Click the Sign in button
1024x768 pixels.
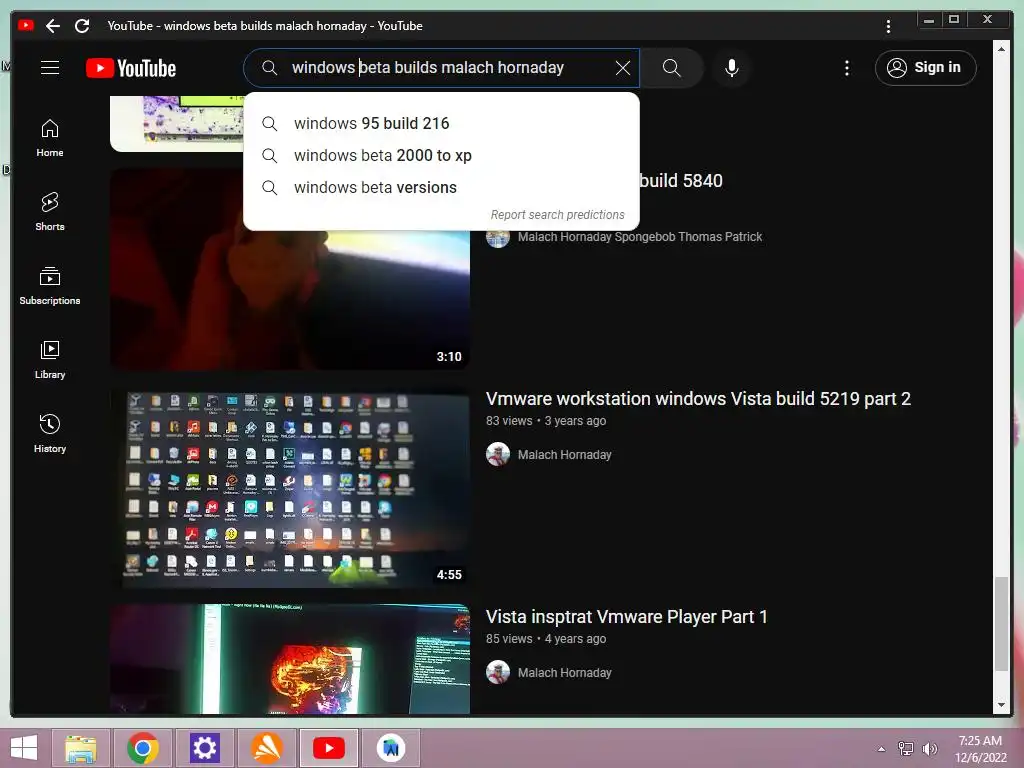pos(925,68)
